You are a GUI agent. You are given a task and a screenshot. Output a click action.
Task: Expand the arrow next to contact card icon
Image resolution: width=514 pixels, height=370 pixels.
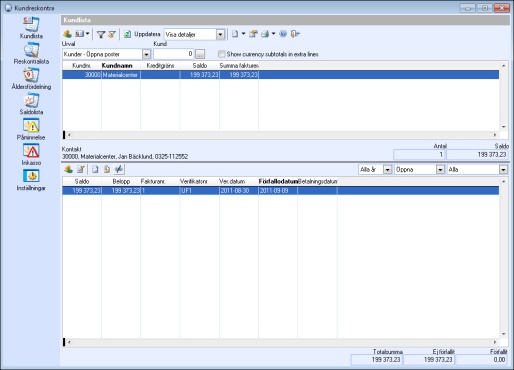pos(88,34)
